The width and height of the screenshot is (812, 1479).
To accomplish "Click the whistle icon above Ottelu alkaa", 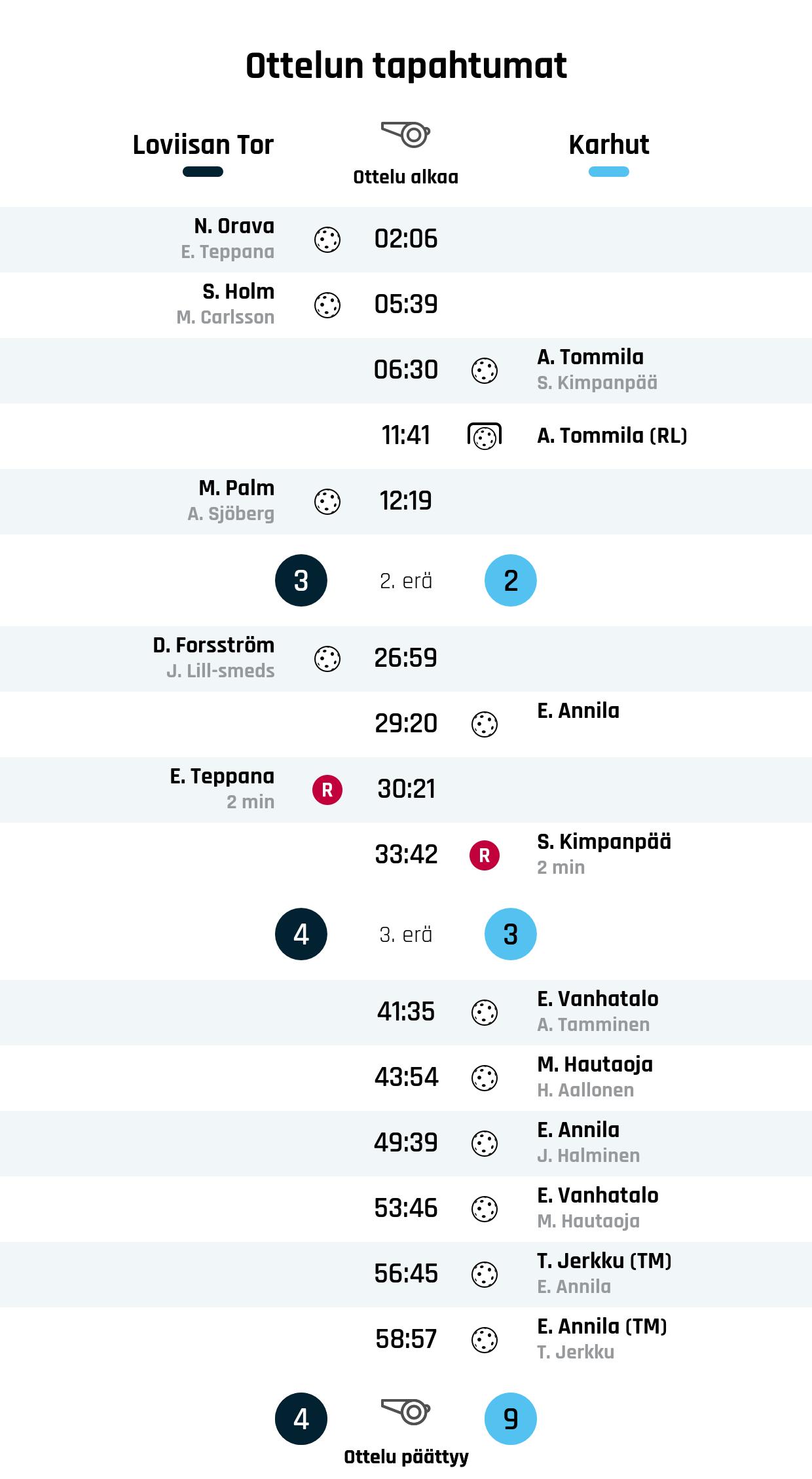I will tap(406, 135).
